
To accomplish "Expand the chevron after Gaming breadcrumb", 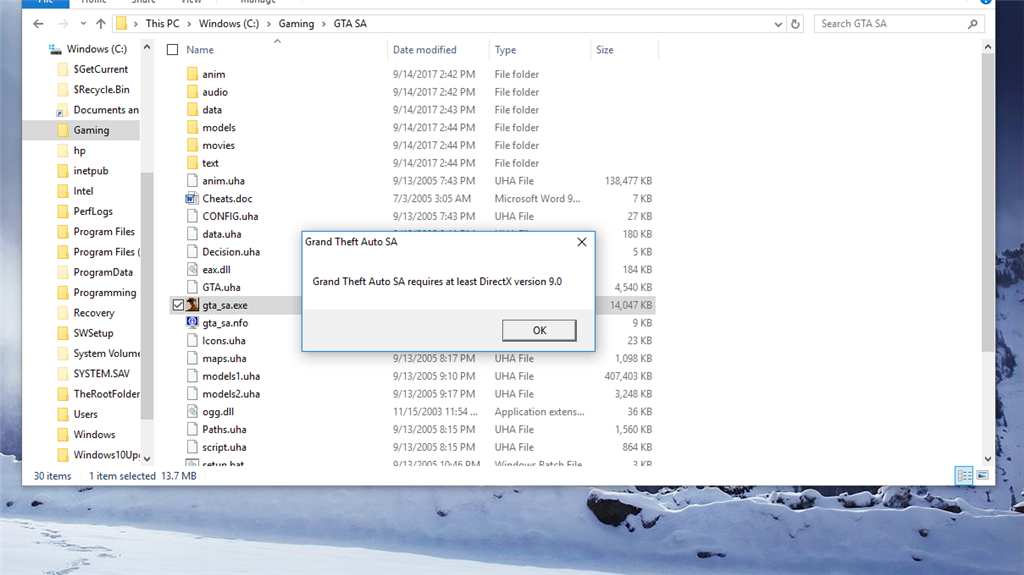I will (x=324, y=24).
